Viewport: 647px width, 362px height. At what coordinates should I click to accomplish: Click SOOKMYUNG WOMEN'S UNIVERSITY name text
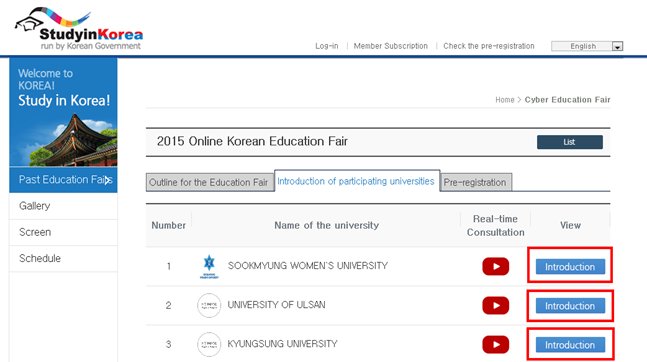click(x=308, y=266)
